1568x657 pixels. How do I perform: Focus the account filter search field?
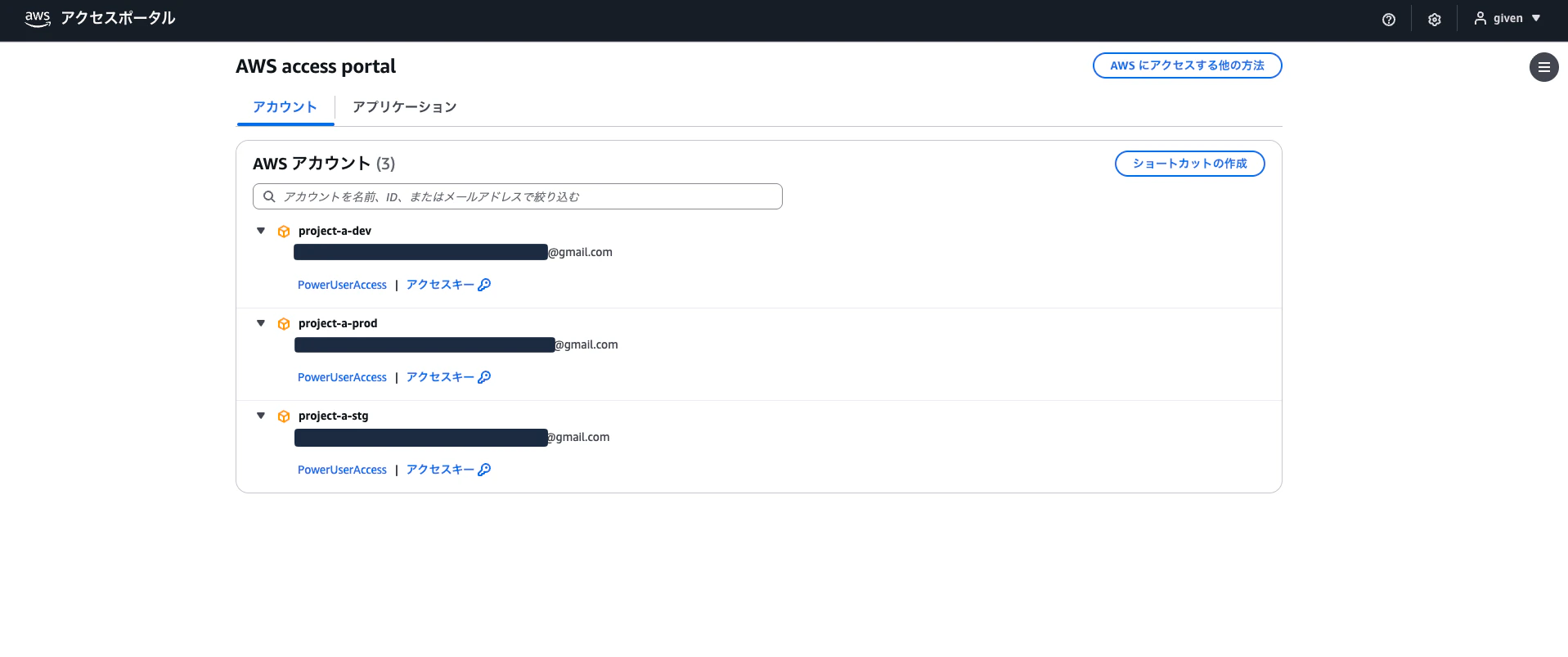click(517, 196)
